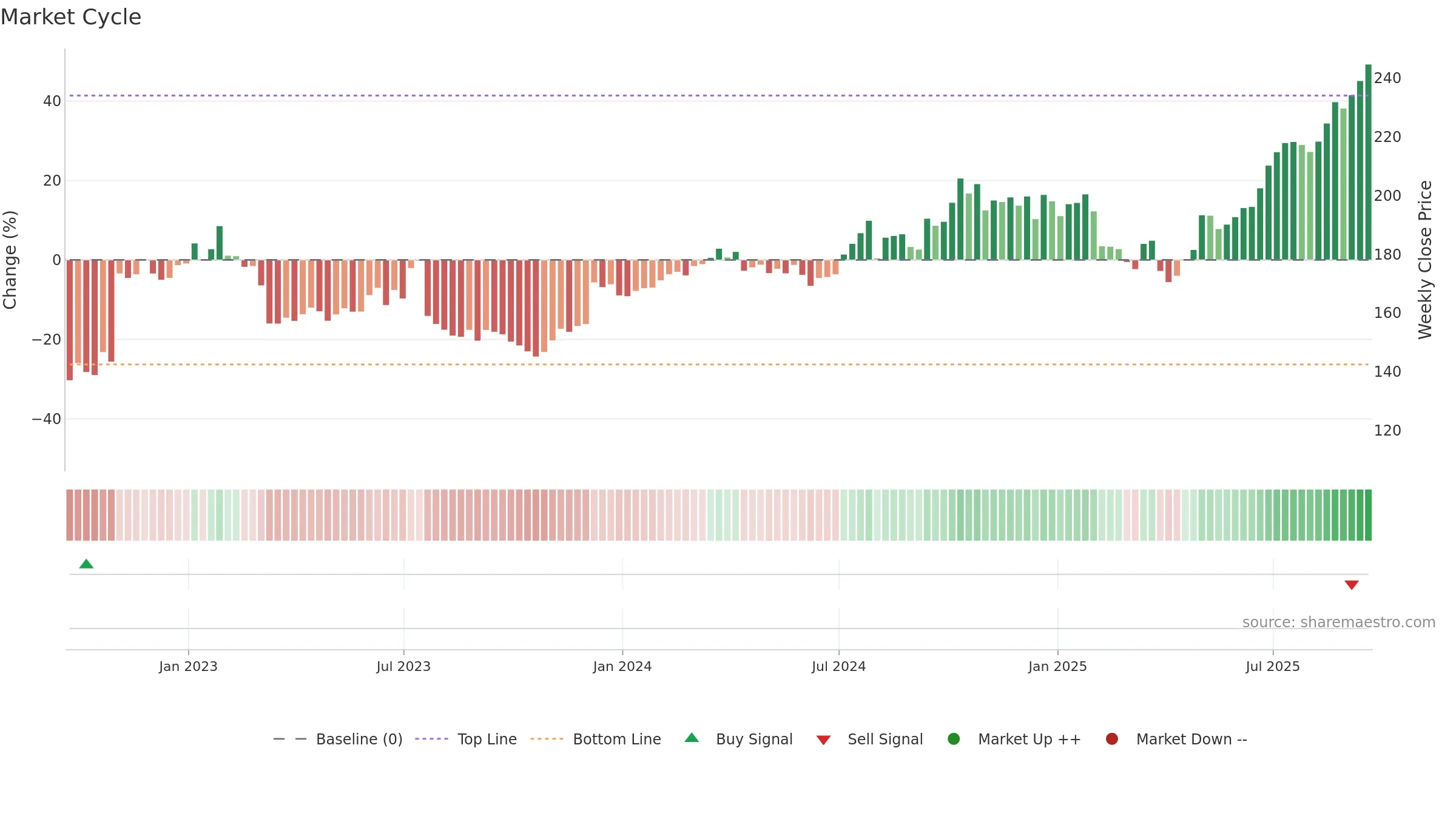Click the Jul 2025 axis label
Image resolution: width=1456 pixels, height=819 pixels.
point(1273,666)
